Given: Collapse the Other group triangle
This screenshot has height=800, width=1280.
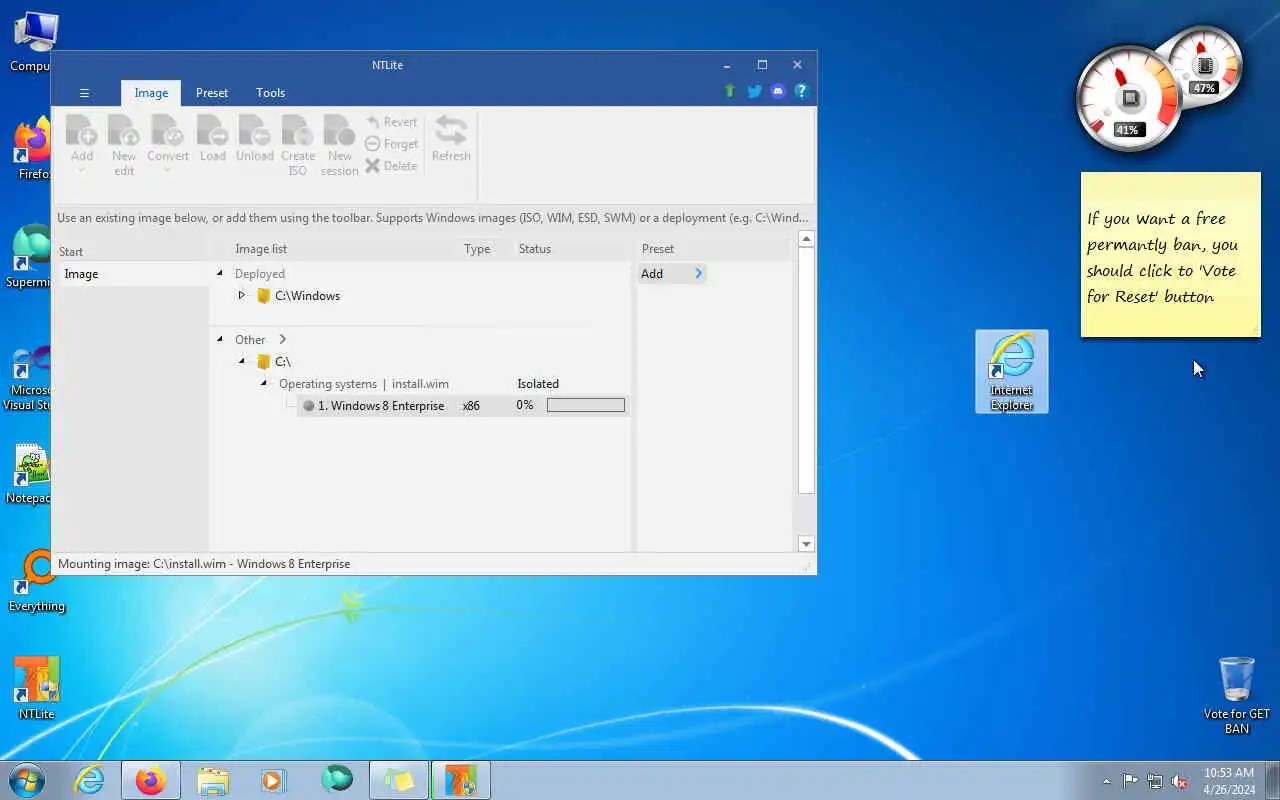Looking at the screenshot, I should [220, 339].
